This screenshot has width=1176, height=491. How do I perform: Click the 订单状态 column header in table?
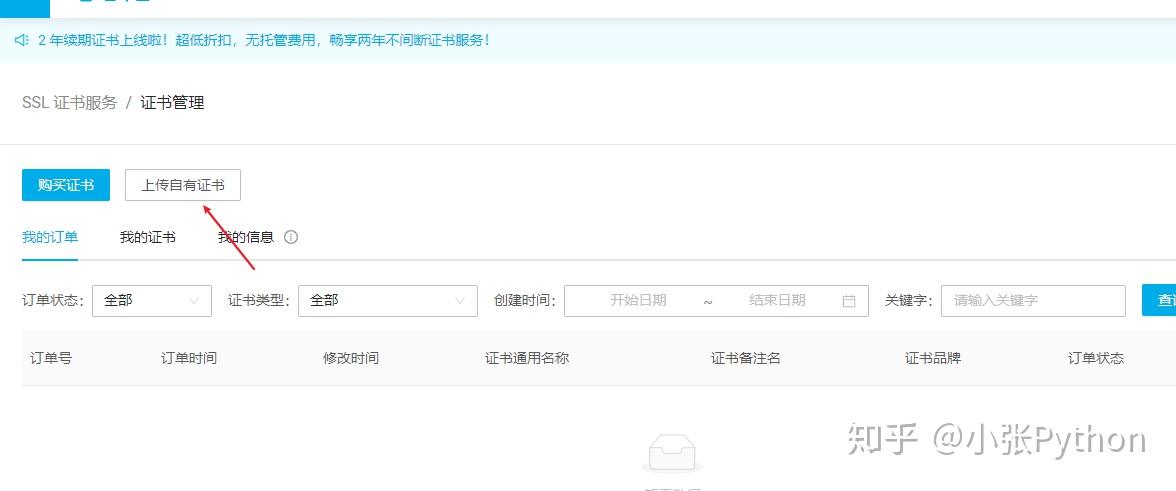[1096, 358]
